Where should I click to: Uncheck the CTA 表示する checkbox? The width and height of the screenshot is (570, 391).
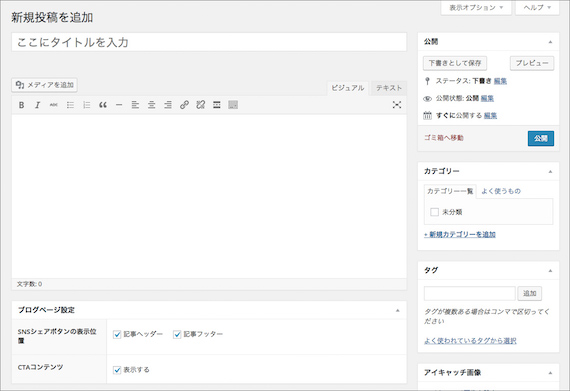point(117,370)
